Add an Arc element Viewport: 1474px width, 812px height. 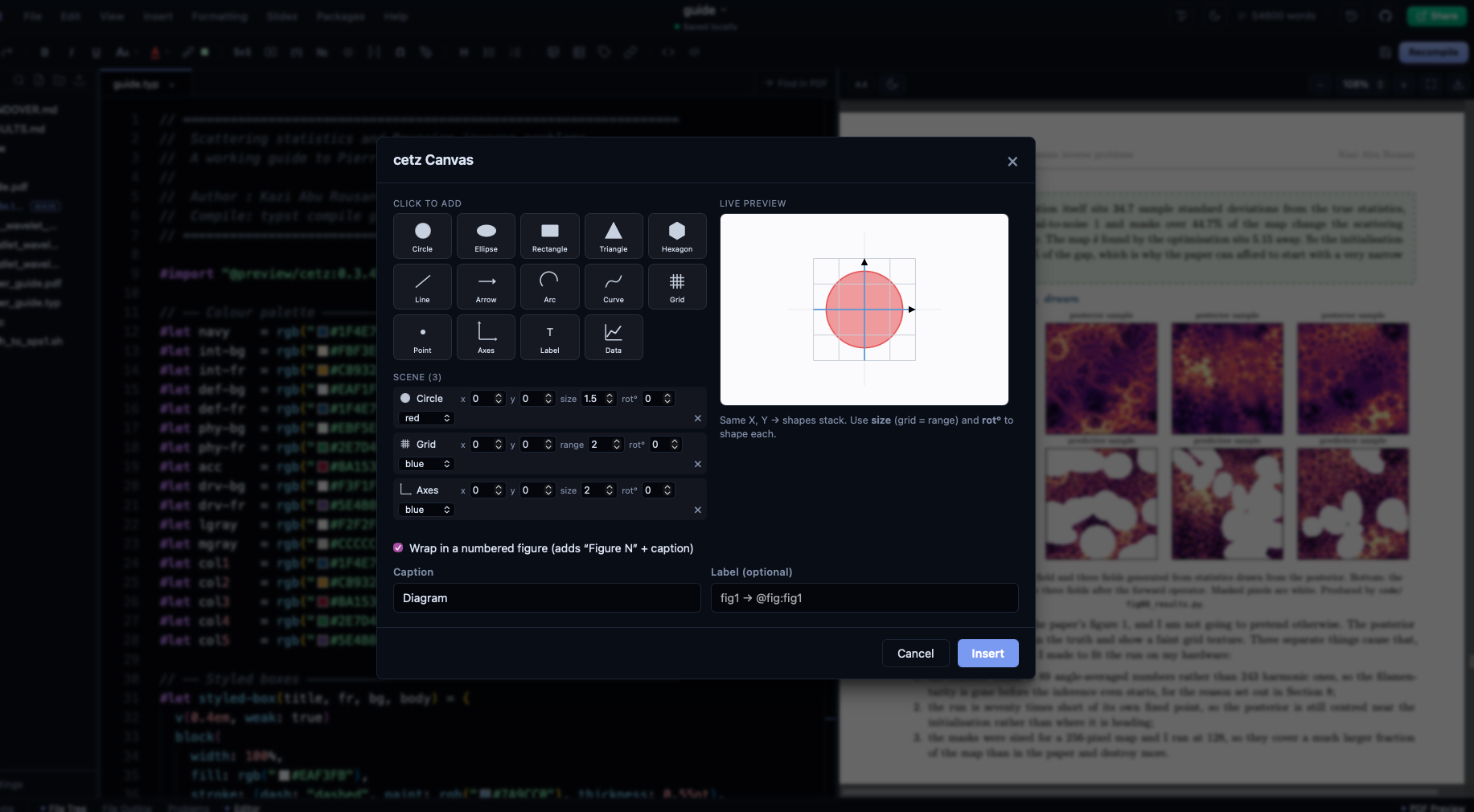coord(550,286)
